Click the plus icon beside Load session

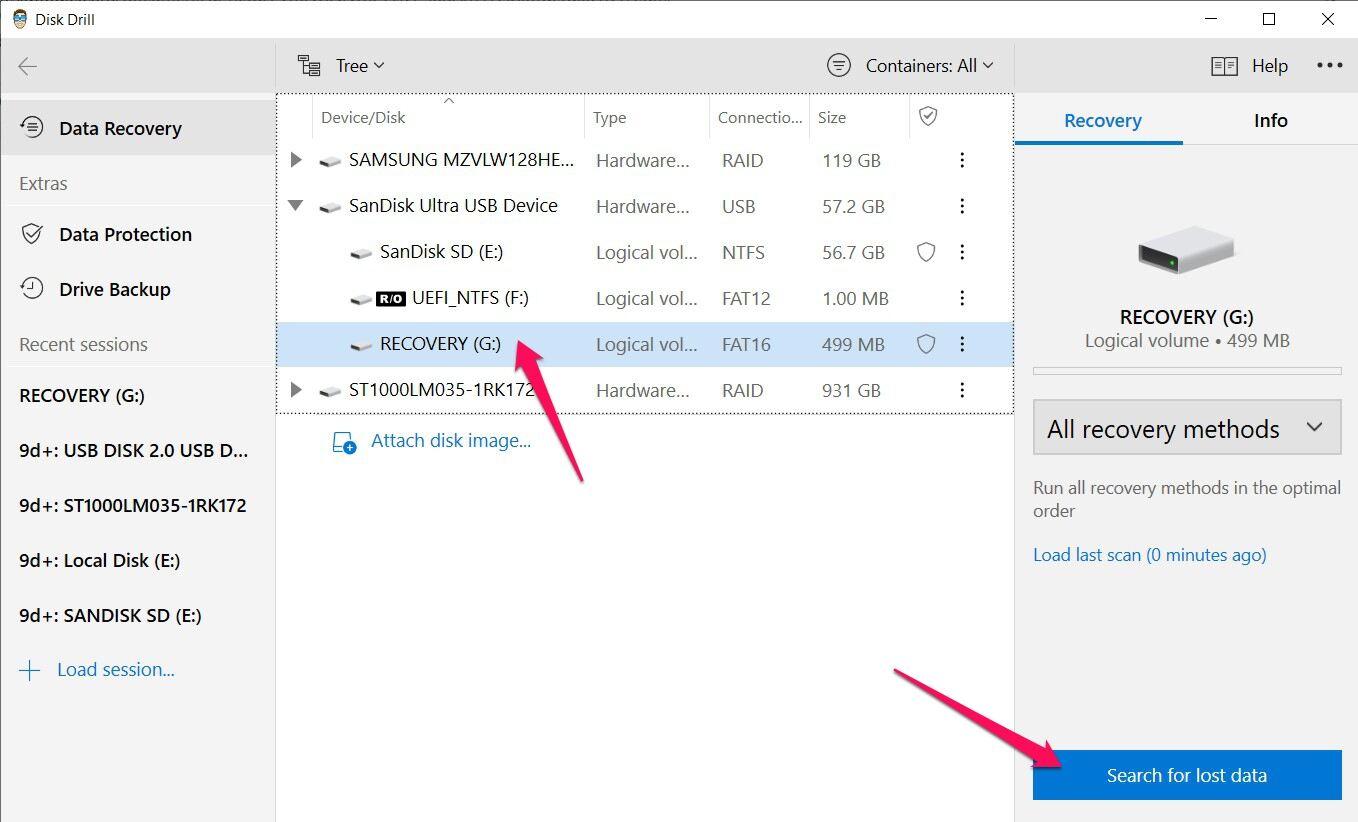coord(30,671)
